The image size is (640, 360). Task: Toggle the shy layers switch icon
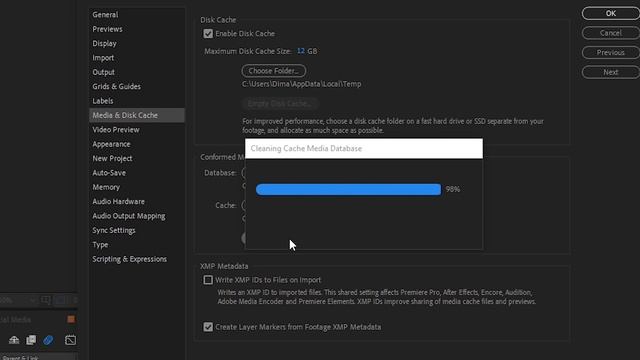pos(14,340)
